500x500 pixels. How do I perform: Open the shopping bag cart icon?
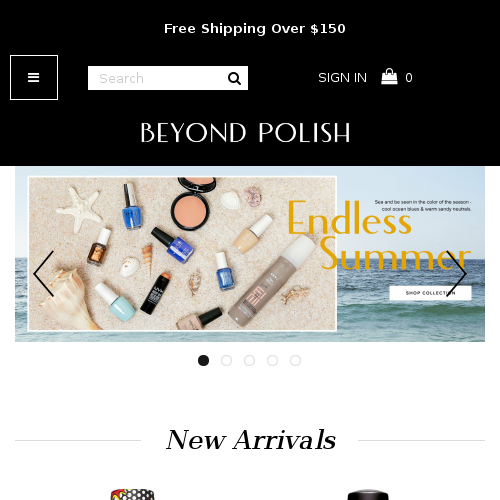coord(389,77)
